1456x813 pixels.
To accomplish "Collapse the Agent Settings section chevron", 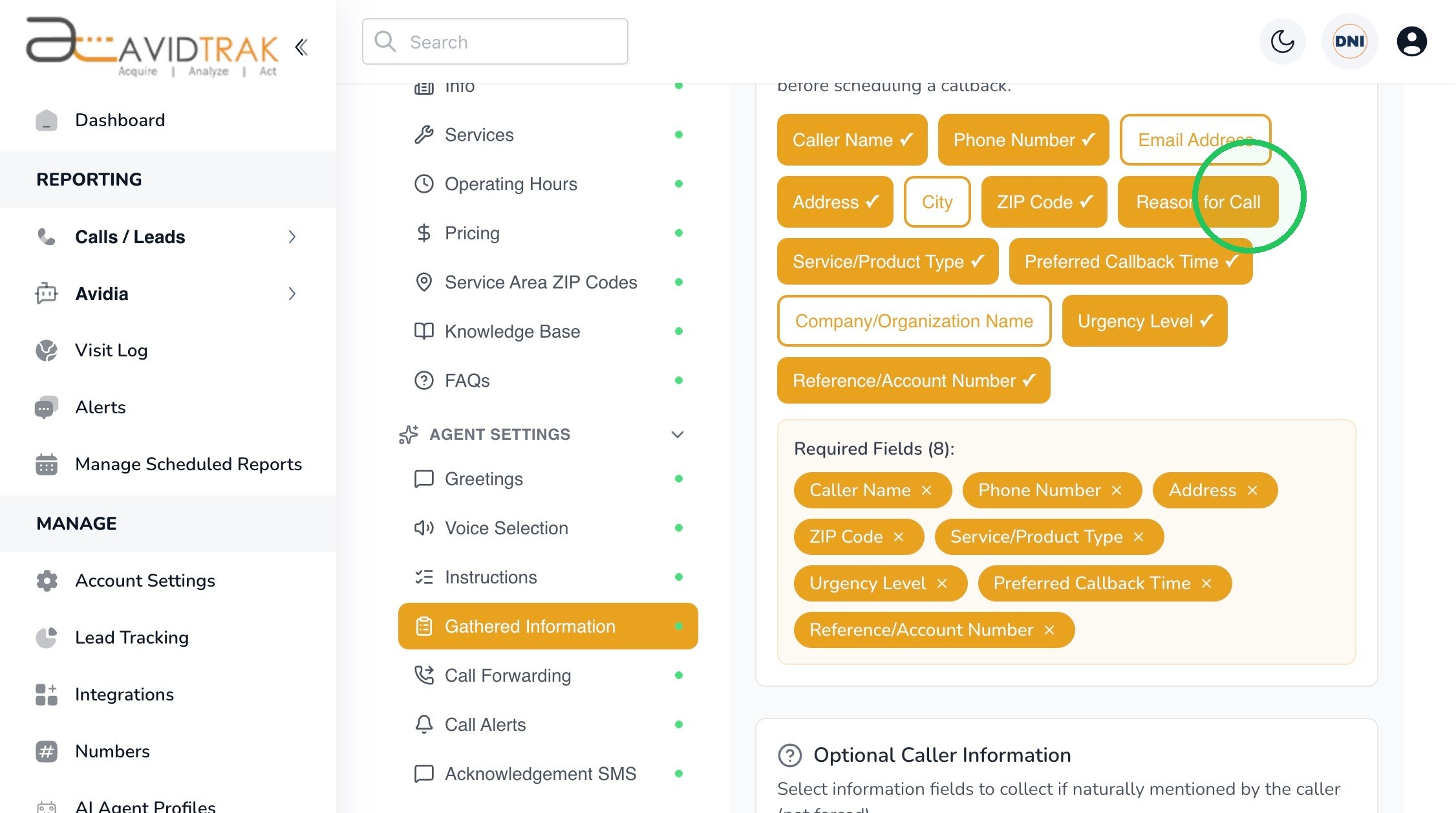I will tap(678, 435).
